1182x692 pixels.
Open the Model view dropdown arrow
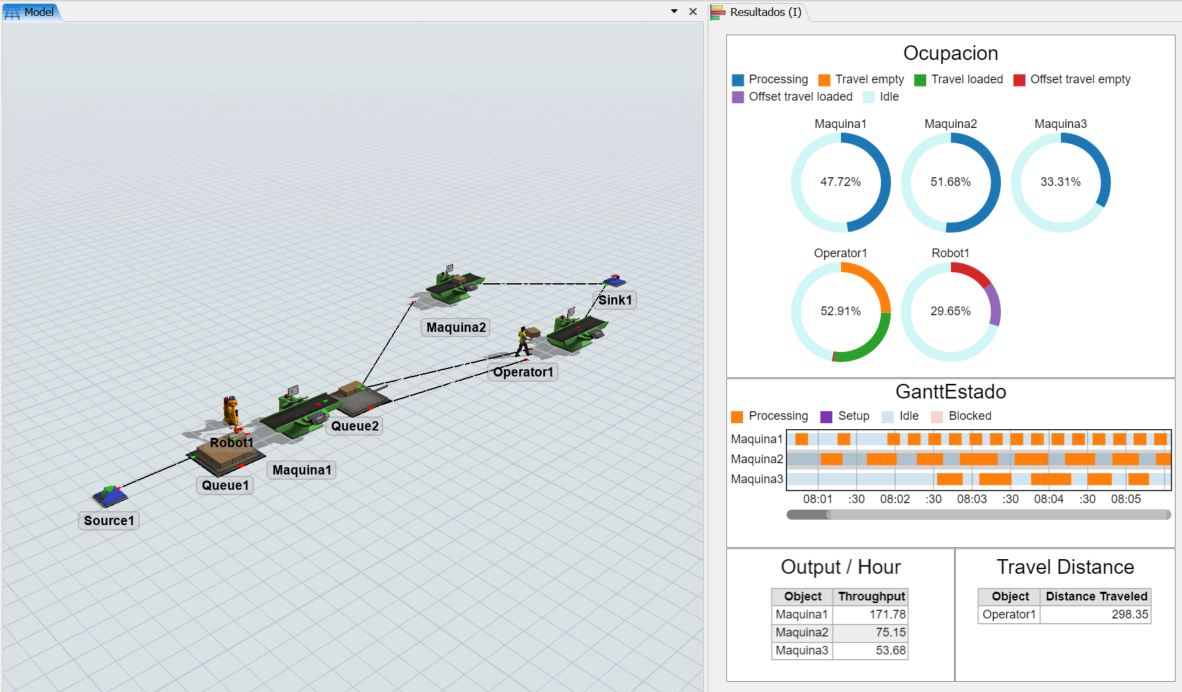[x=674, y=12]
